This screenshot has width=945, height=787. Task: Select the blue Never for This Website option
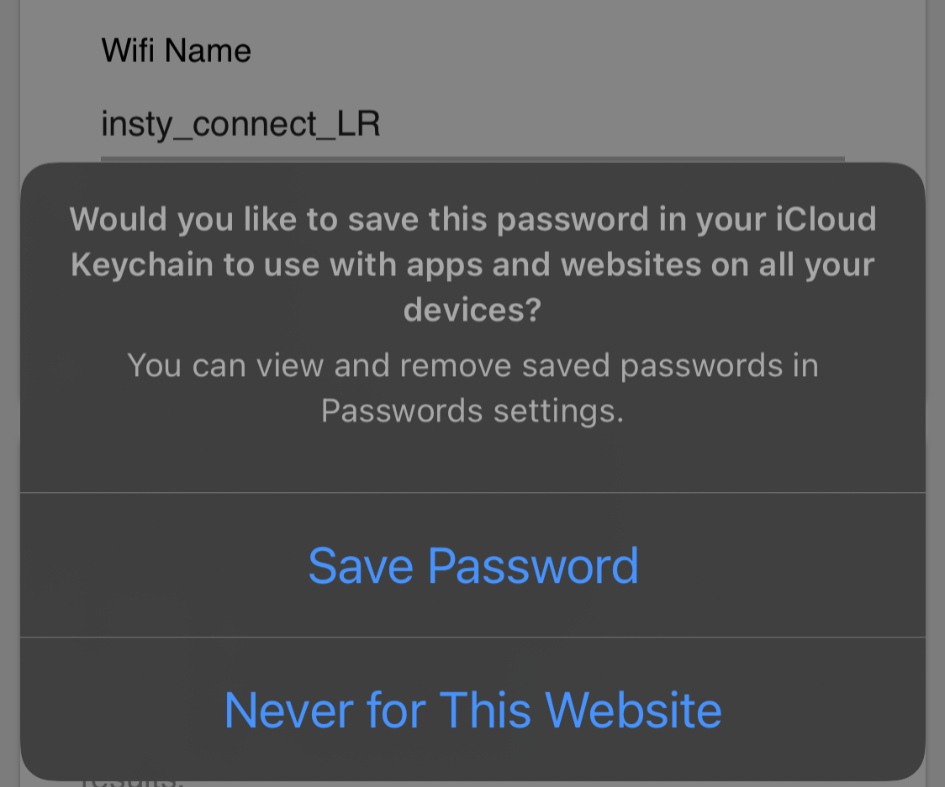click(x=473, y=709)
